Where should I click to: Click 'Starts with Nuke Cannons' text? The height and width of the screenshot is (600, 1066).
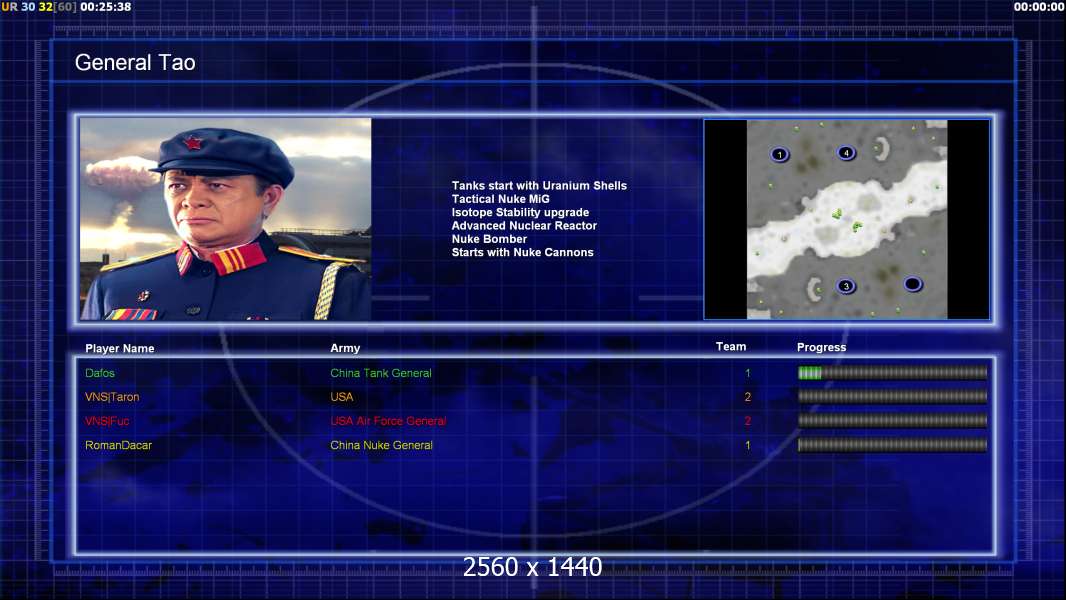click(522, 252)
